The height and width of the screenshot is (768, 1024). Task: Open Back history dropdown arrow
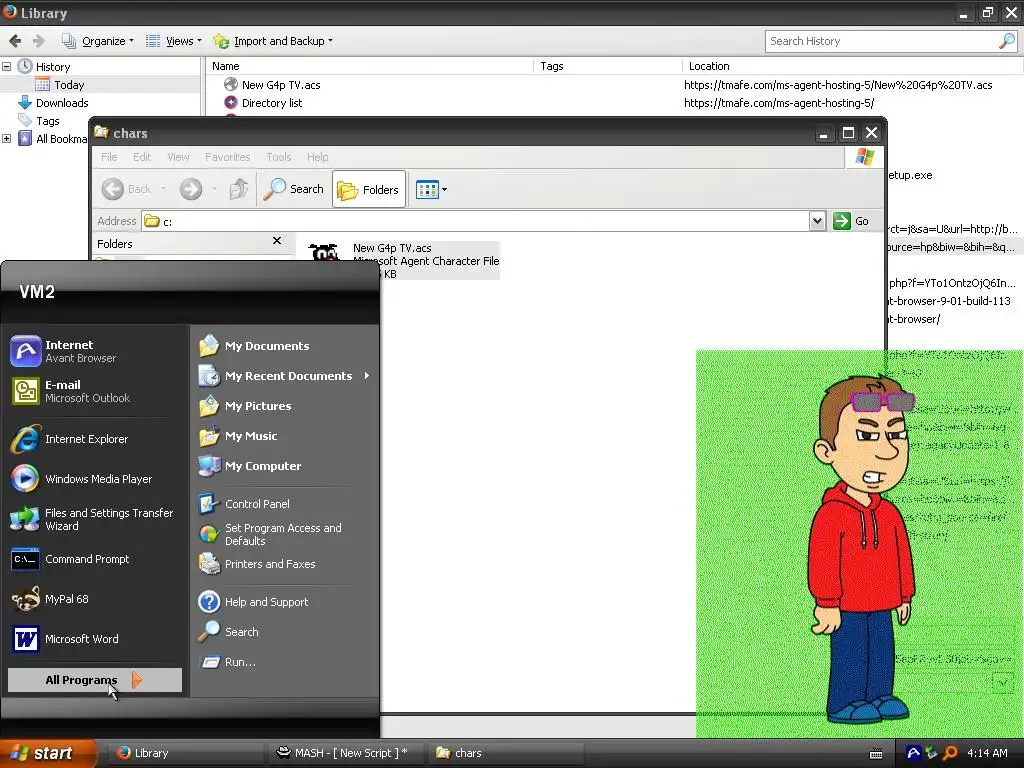click(x=163, y=189)
